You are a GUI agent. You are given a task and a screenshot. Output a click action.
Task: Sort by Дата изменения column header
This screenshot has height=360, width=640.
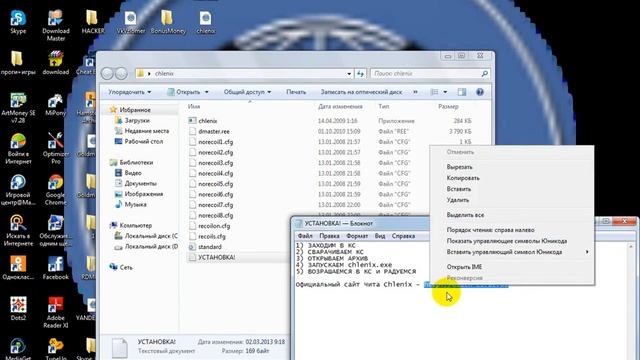coord(340,106)
